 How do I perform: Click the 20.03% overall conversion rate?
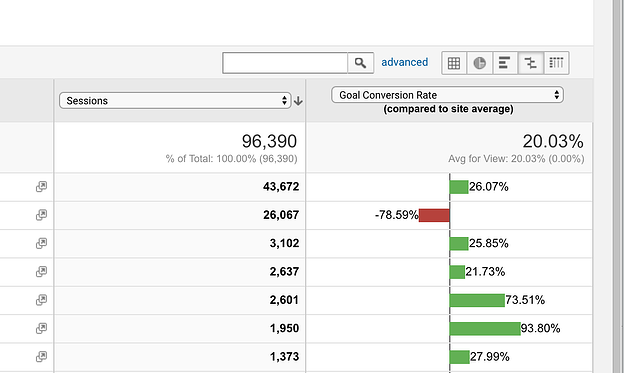[x=553, y=141]
